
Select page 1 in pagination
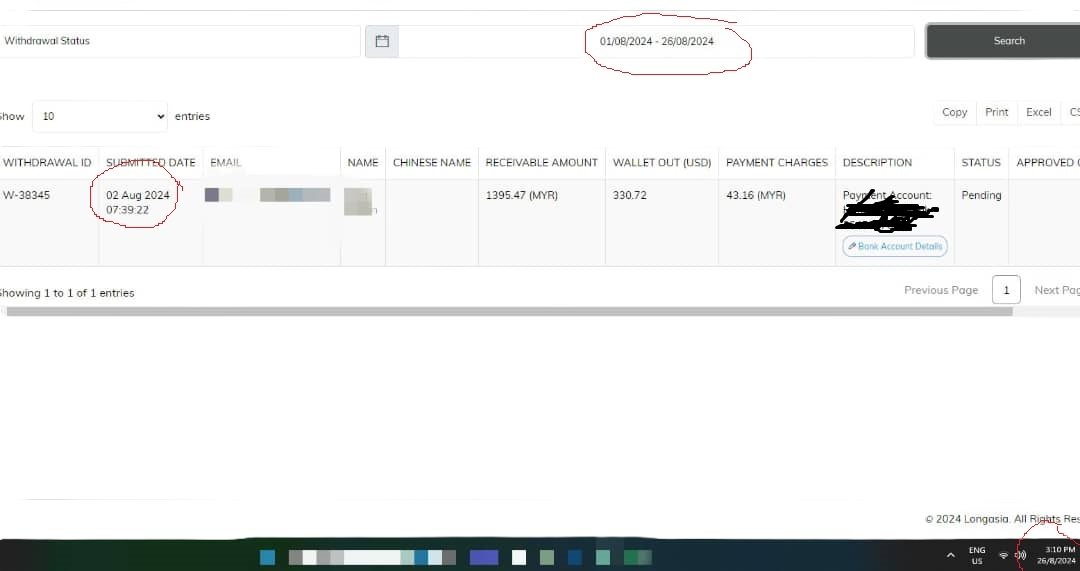[x=1006, y=290]
